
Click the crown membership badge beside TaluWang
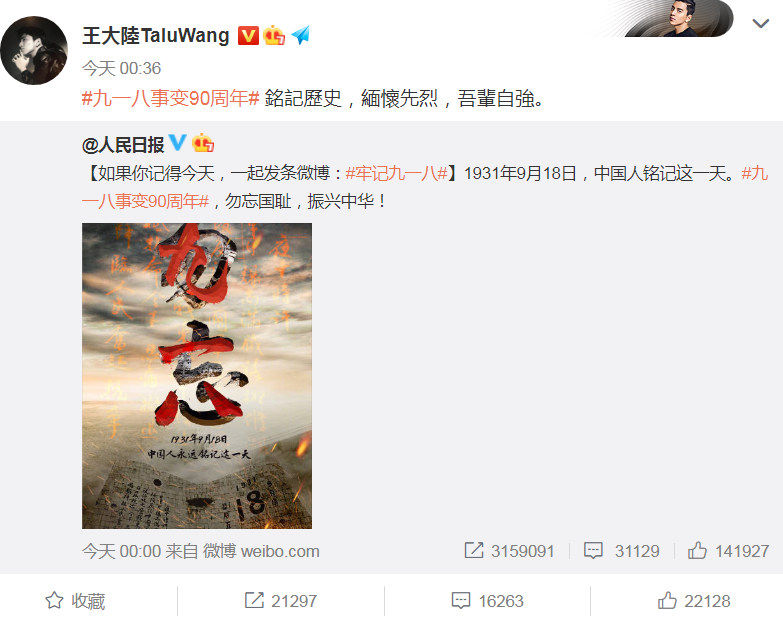point(274,35)
